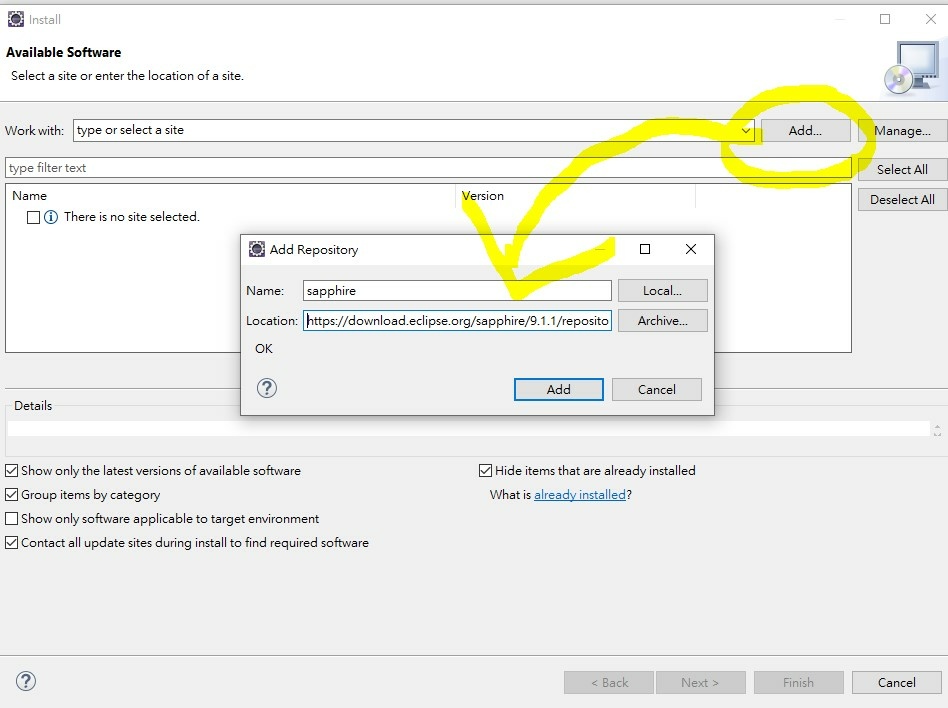Toggle 'Hide items that are already installed'
Image resolution: width=948 pixels, height=708 pixels.
pos(485,470)
